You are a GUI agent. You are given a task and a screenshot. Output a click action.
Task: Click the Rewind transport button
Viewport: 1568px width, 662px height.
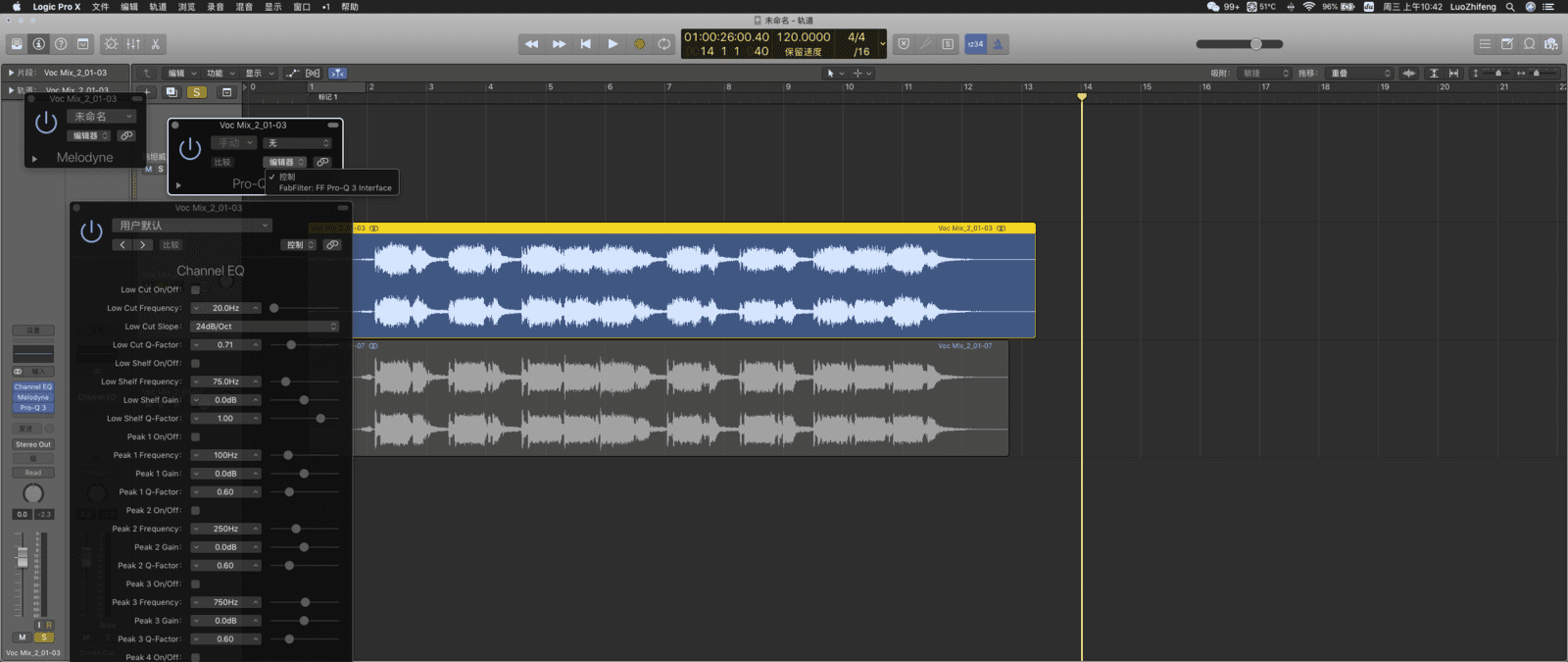coord(531,44)
